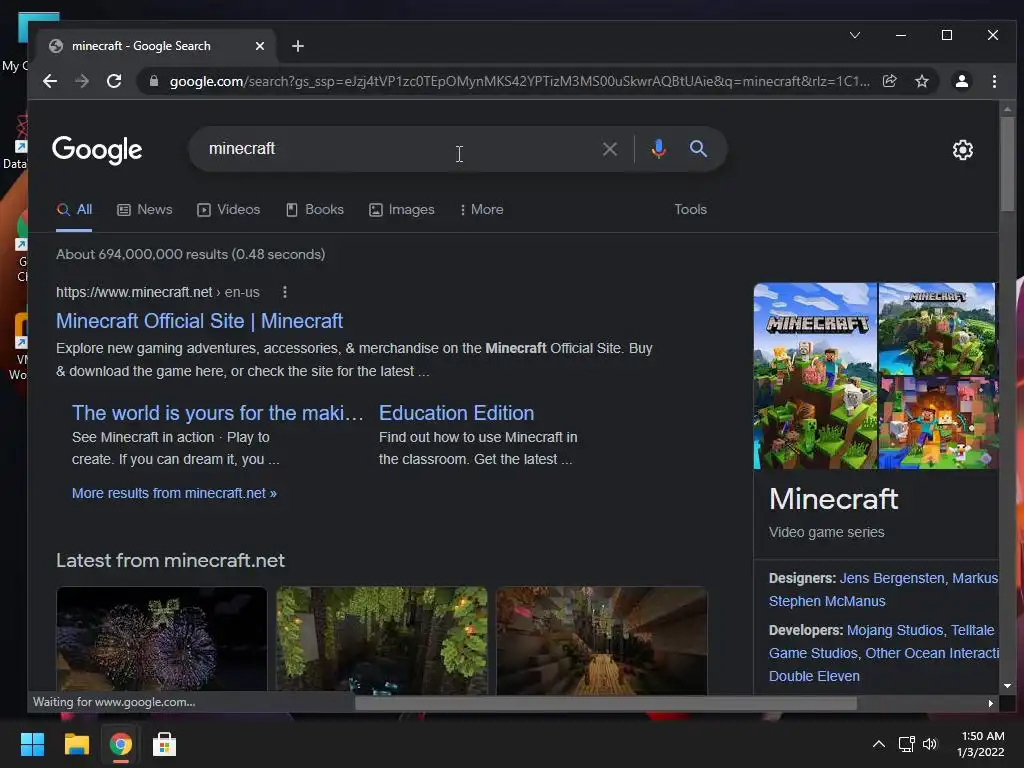Open the Tools filter options
The height and width of the screenshot is (768, 1024).
[690, 210]
